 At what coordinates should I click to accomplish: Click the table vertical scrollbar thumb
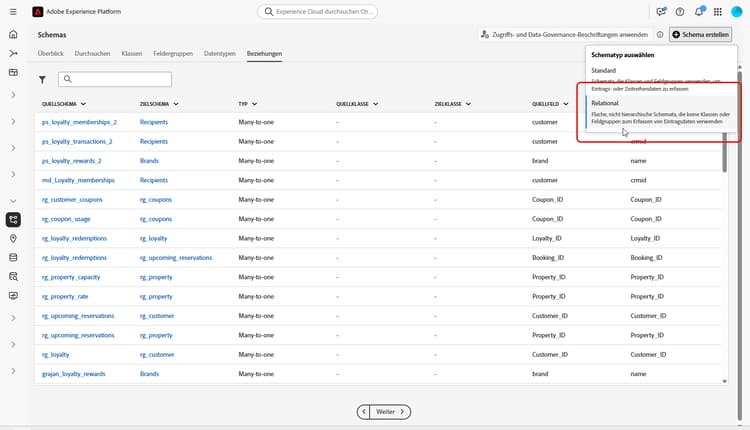725,152
